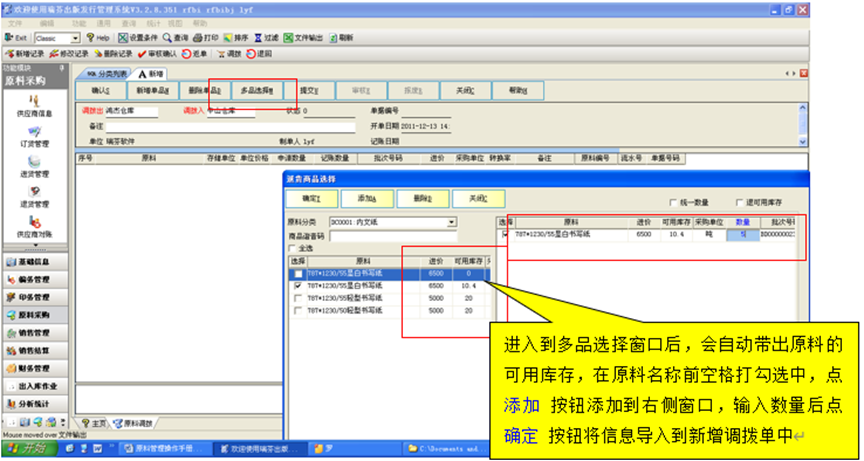Open the 编务管理 module
This screenshot has width=864, height=461.
(35, 280)
